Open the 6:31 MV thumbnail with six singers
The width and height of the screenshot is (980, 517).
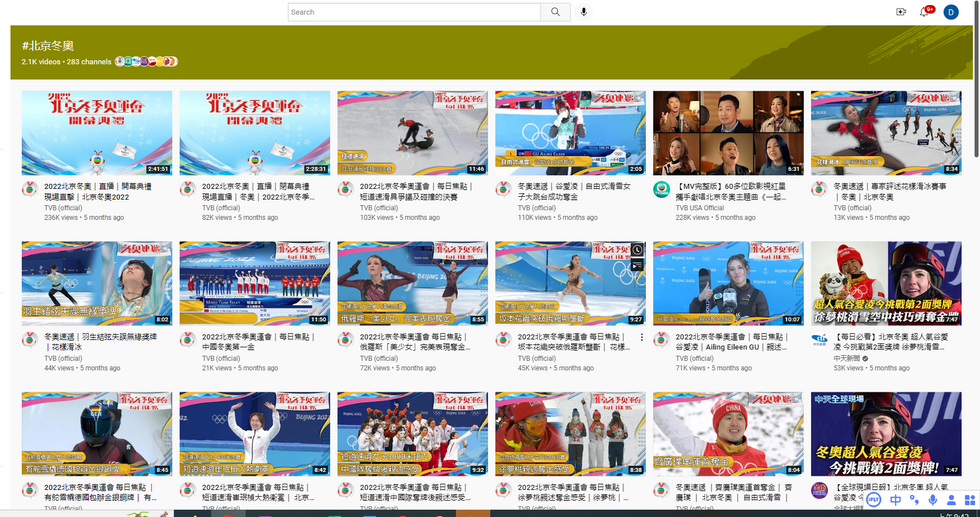(x=729, y=133)
